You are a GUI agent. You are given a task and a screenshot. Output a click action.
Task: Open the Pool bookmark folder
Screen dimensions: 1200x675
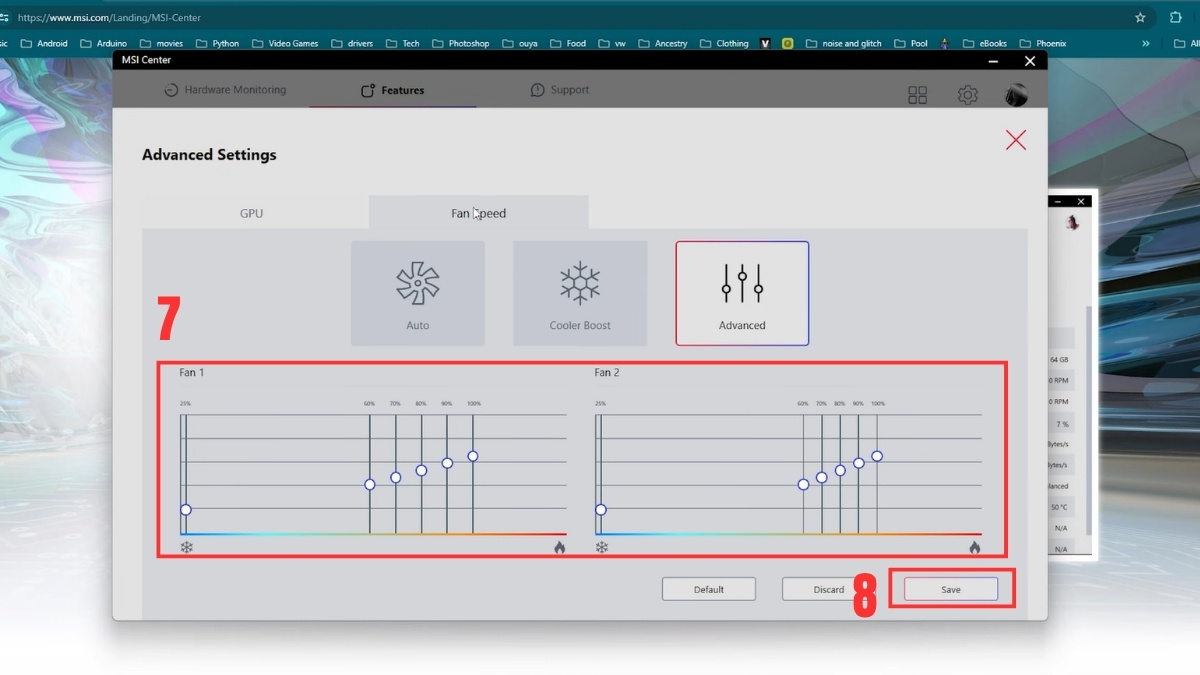click(x=911, y=43)
